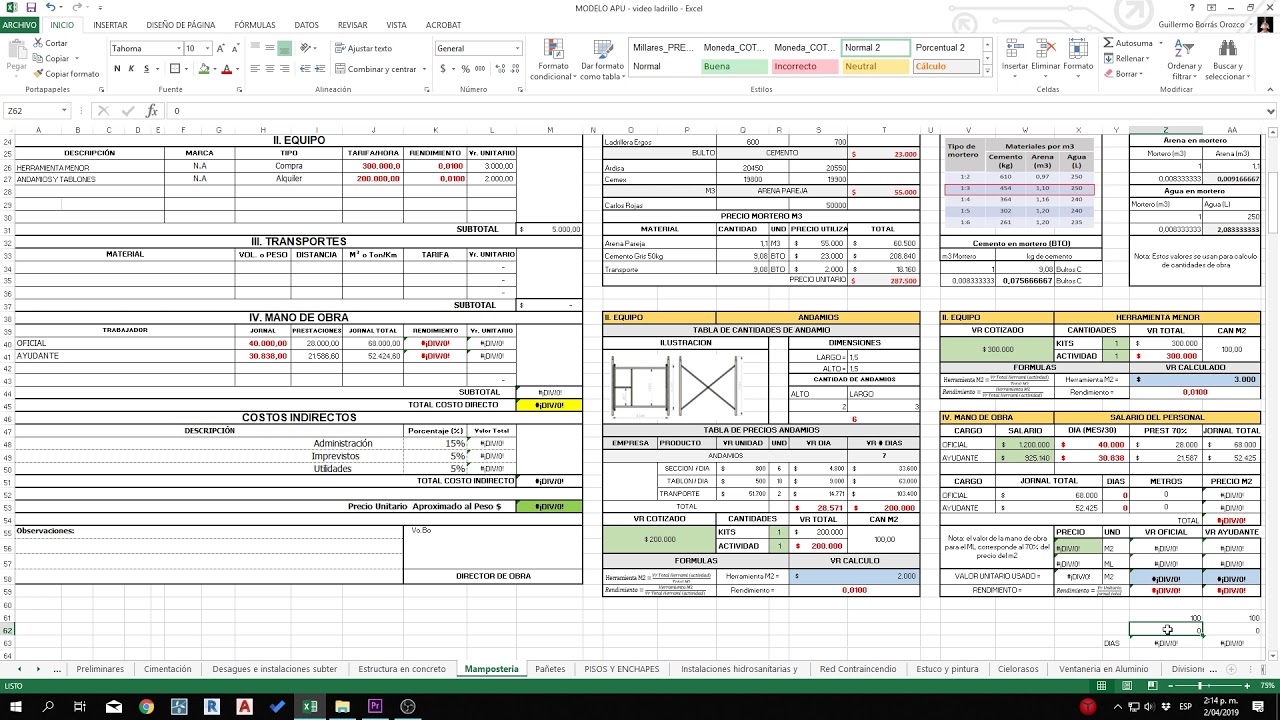Switch to the INSERTAR ribbon tab
The image size is (1280, 720).
point(110,25)
